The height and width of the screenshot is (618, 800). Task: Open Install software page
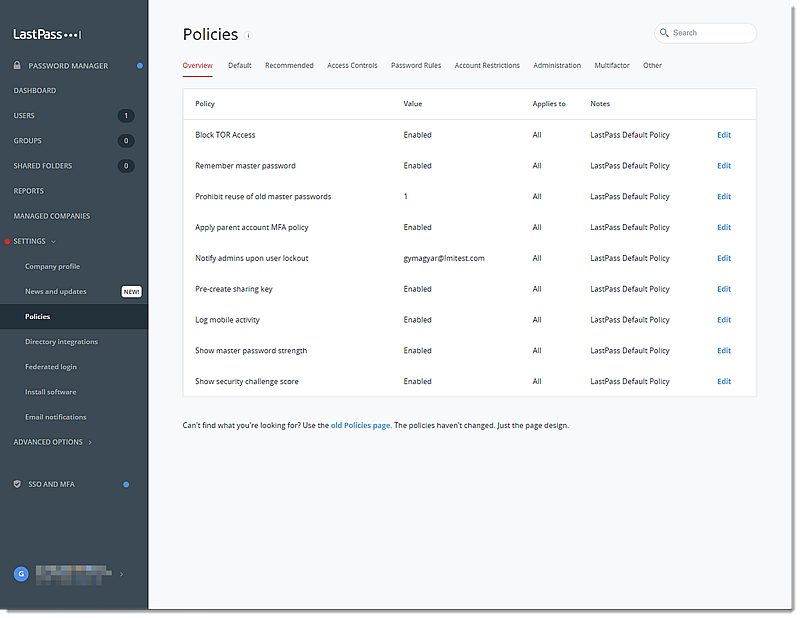pyautogui.click(x=51, y=392)
